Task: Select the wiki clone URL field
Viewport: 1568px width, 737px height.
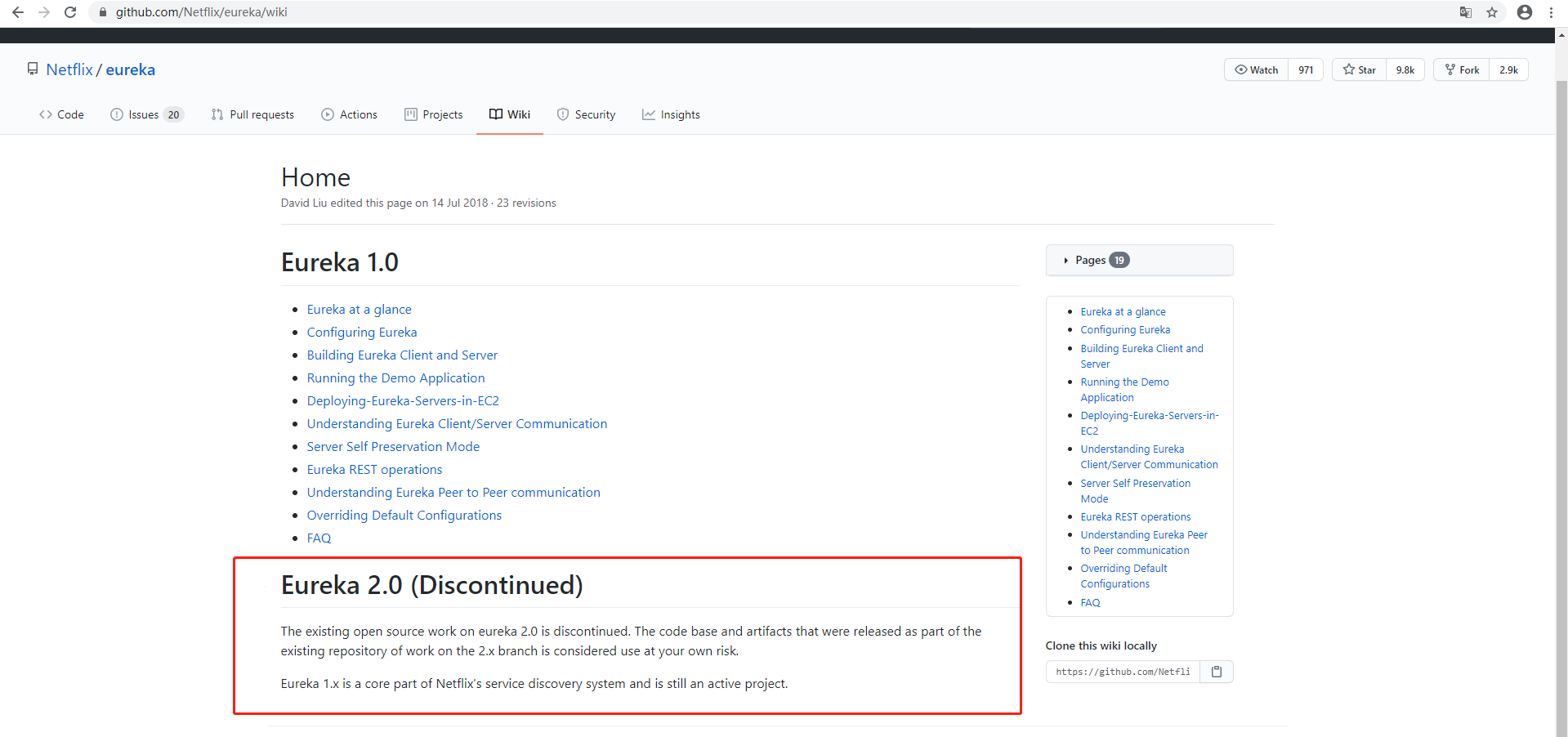Action: [1123, 672]
